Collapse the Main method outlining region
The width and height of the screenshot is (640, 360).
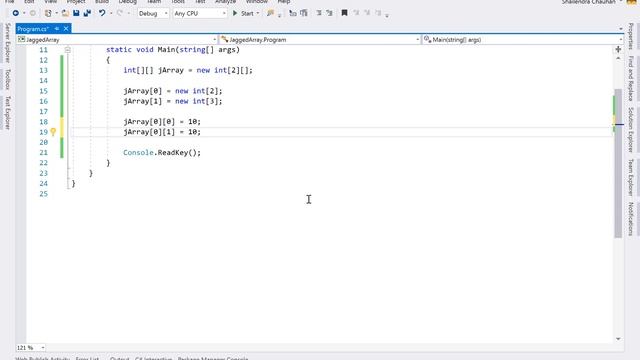coord(67,50)
